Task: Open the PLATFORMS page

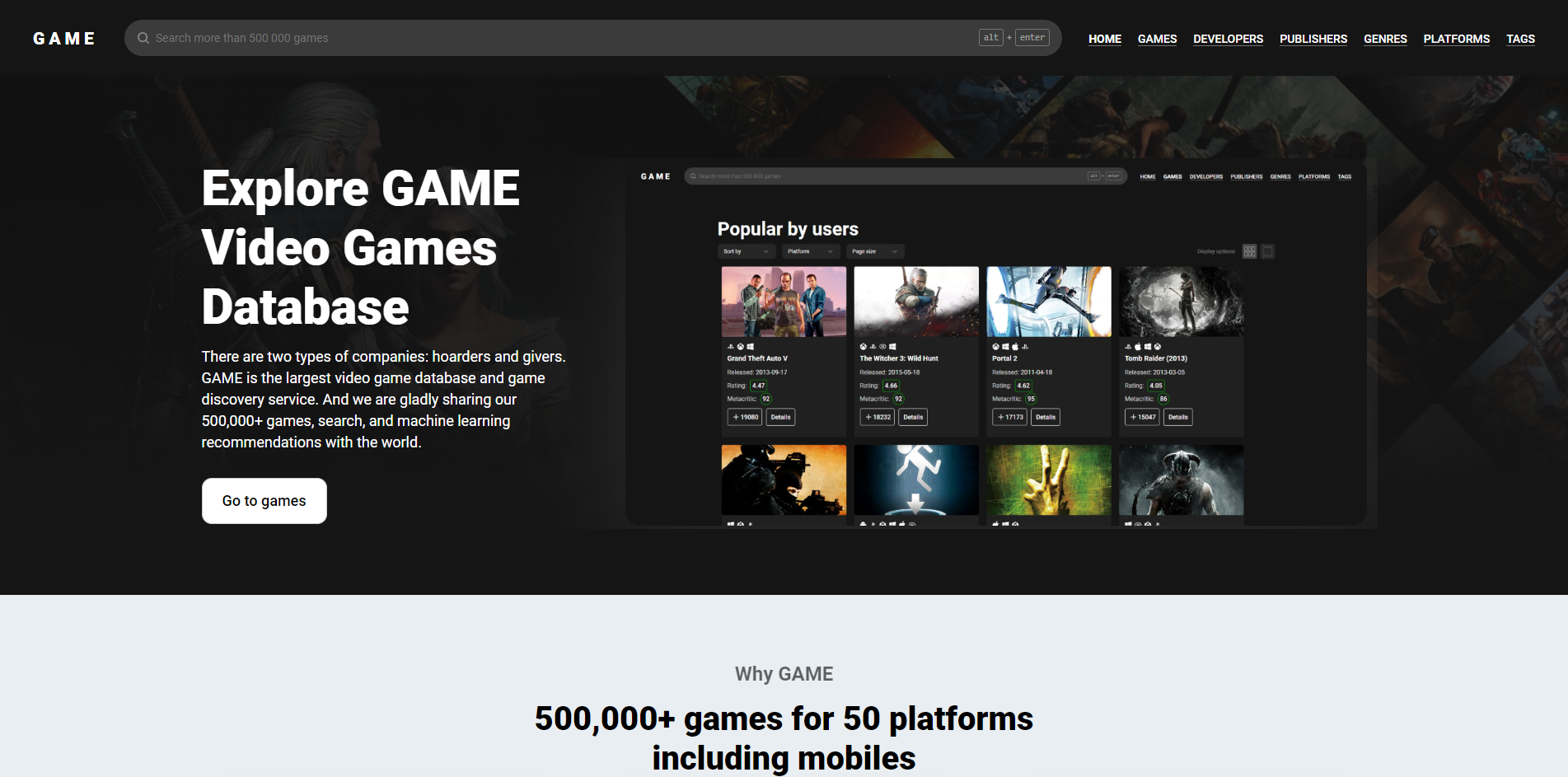Action: [1456, 39]
